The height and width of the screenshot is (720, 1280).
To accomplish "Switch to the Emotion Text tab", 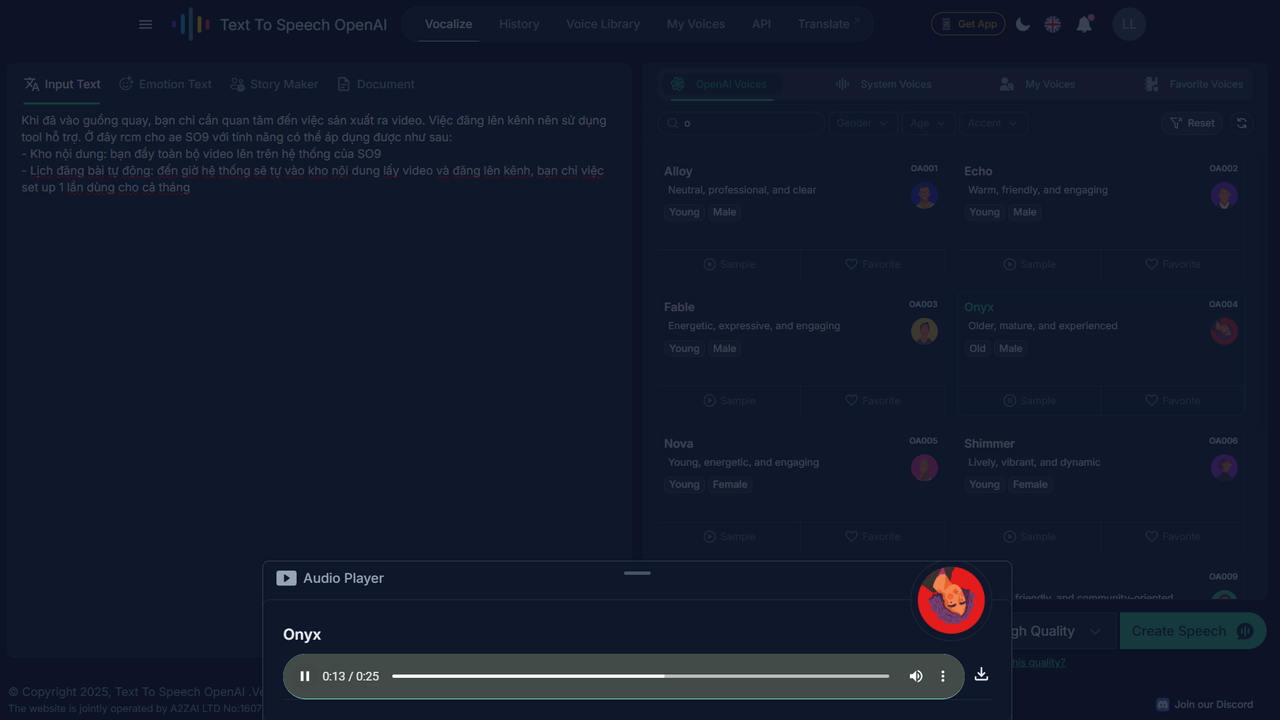I will click(165, 84).
